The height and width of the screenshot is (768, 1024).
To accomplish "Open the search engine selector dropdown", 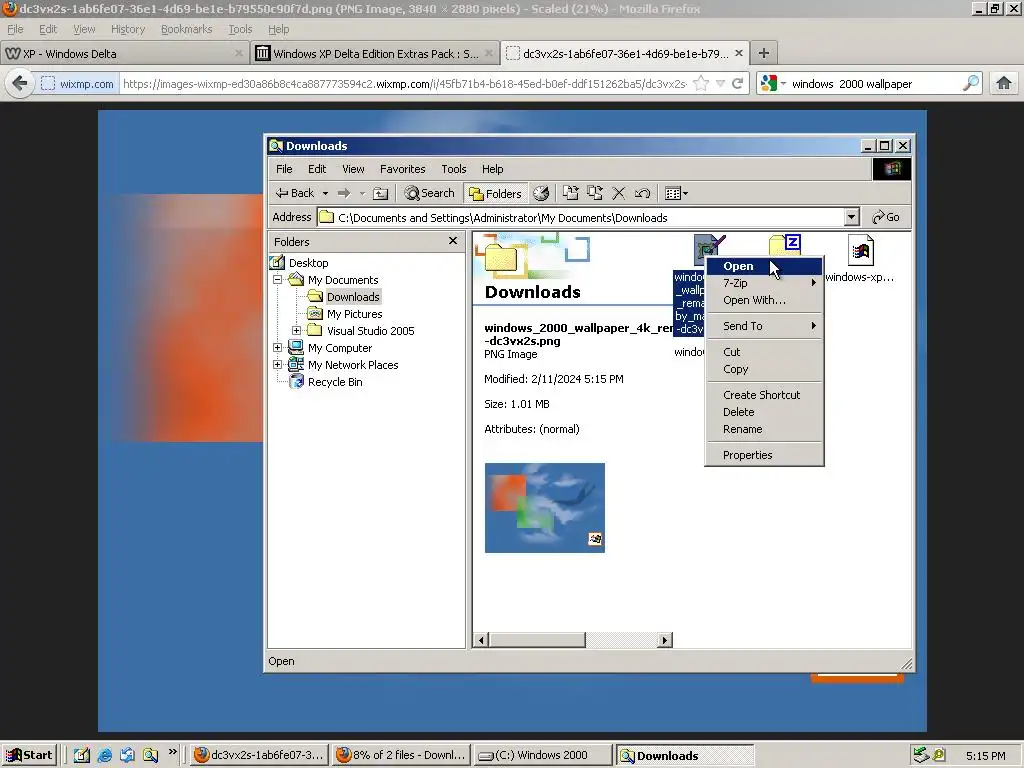I will [x=774, y=84].
